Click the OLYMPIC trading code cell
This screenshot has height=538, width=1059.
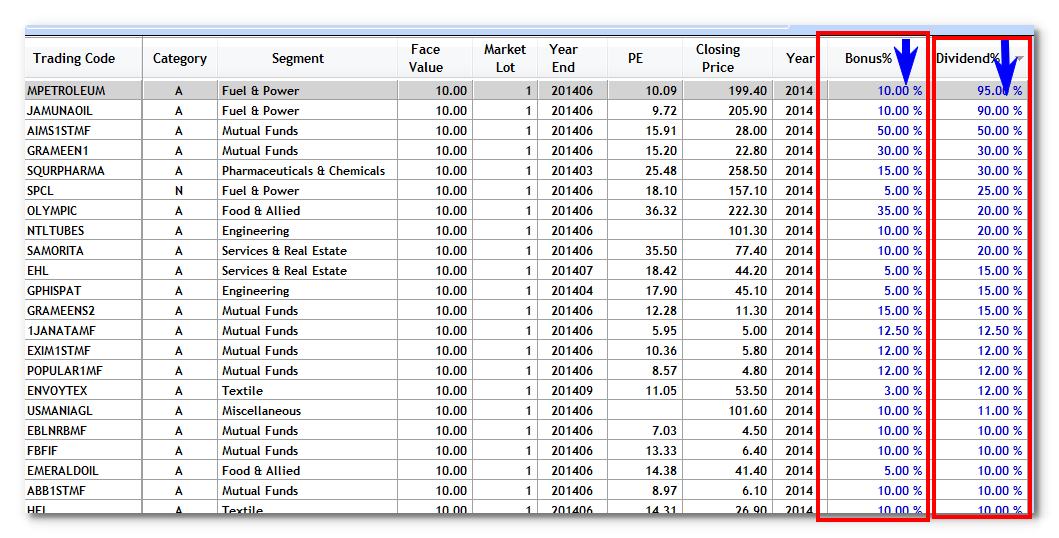[x=51, y=211]
